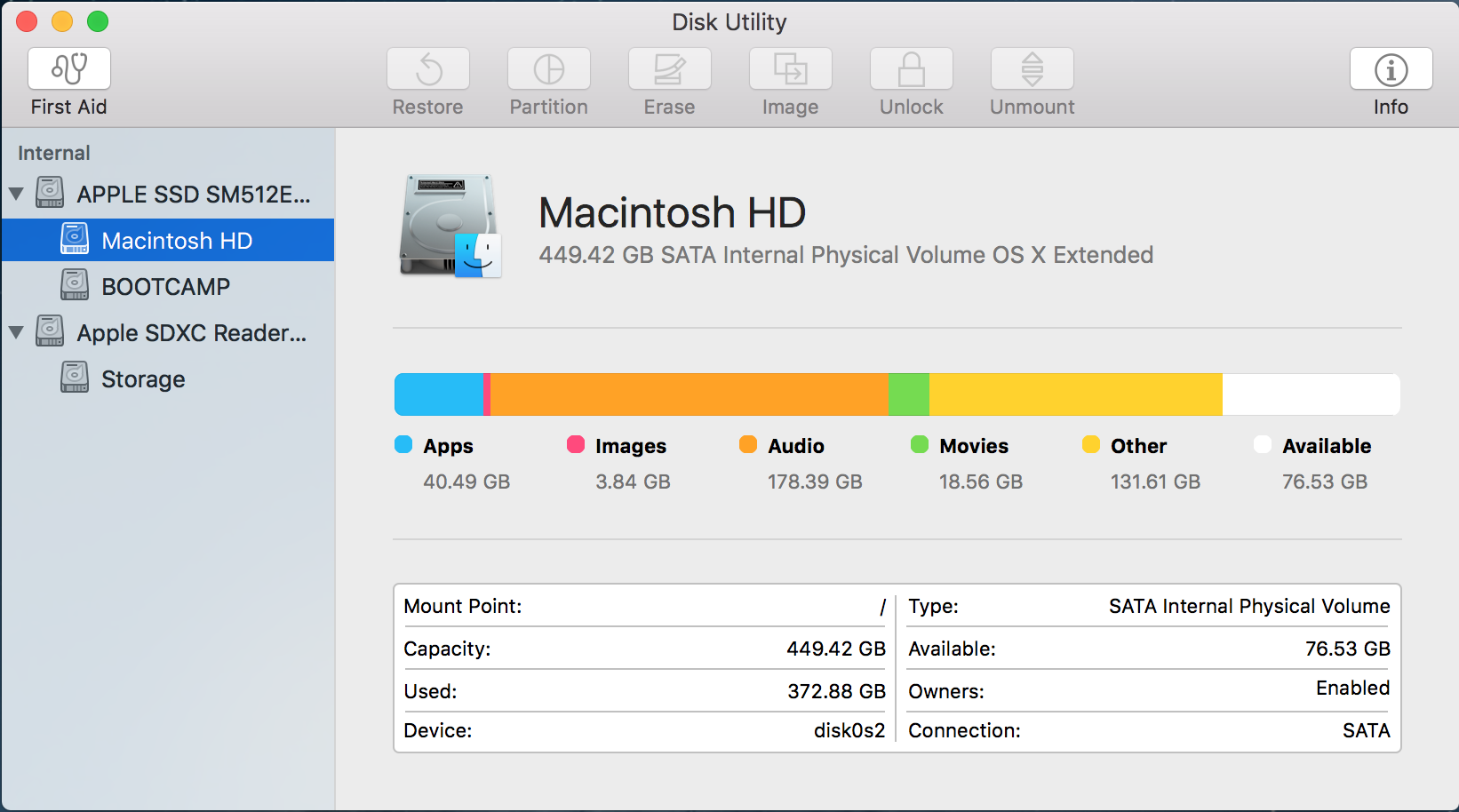The image size is (1459, 812).
Task: Click the First Aid label
Action: click(69, 107)
